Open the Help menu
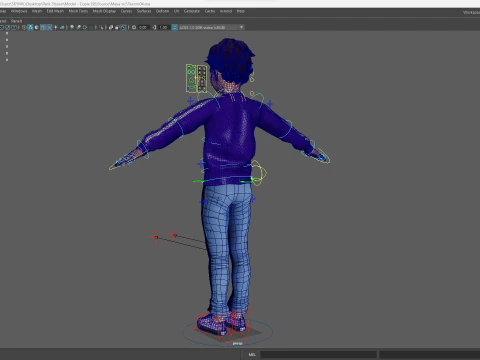 pyautogui.click(x=241, y=11)
